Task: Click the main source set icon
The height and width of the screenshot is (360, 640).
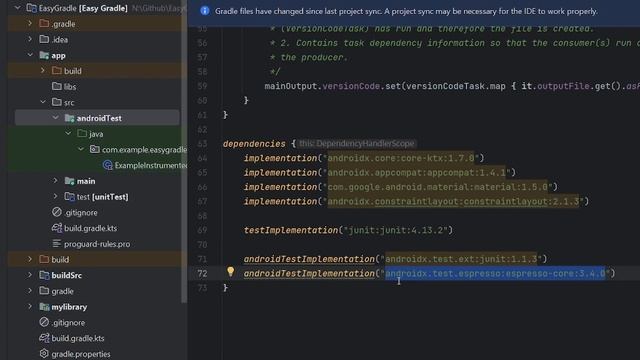Action: 69,180
